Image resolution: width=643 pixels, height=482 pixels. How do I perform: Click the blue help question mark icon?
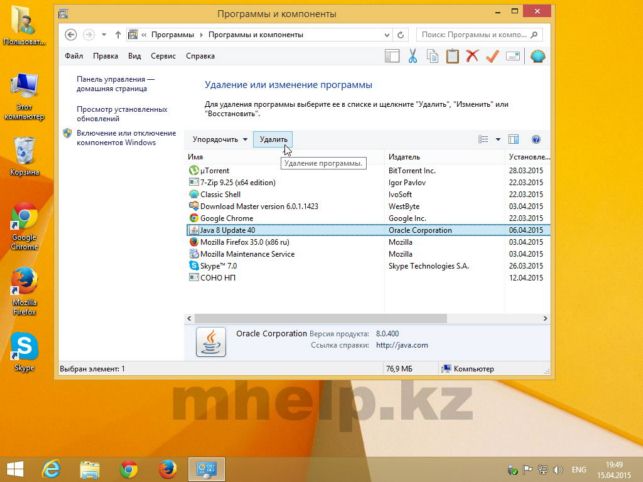pos(536,139)
